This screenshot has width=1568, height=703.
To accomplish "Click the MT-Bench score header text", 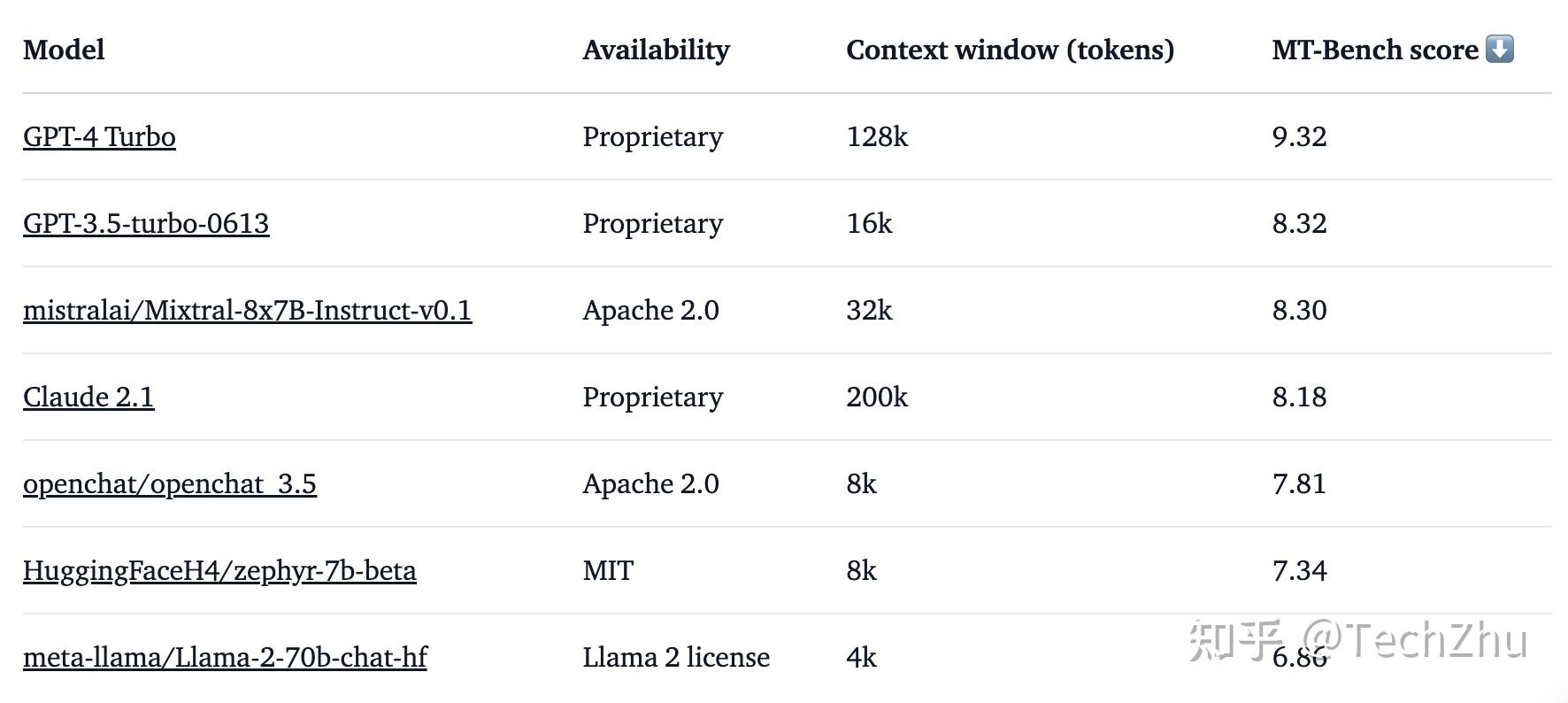I will pyautogui.click(x=1374, y=50).
